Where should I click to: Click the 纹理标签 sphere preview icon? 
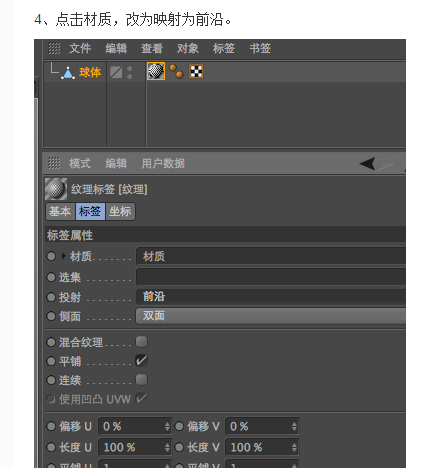click(56, 189)
